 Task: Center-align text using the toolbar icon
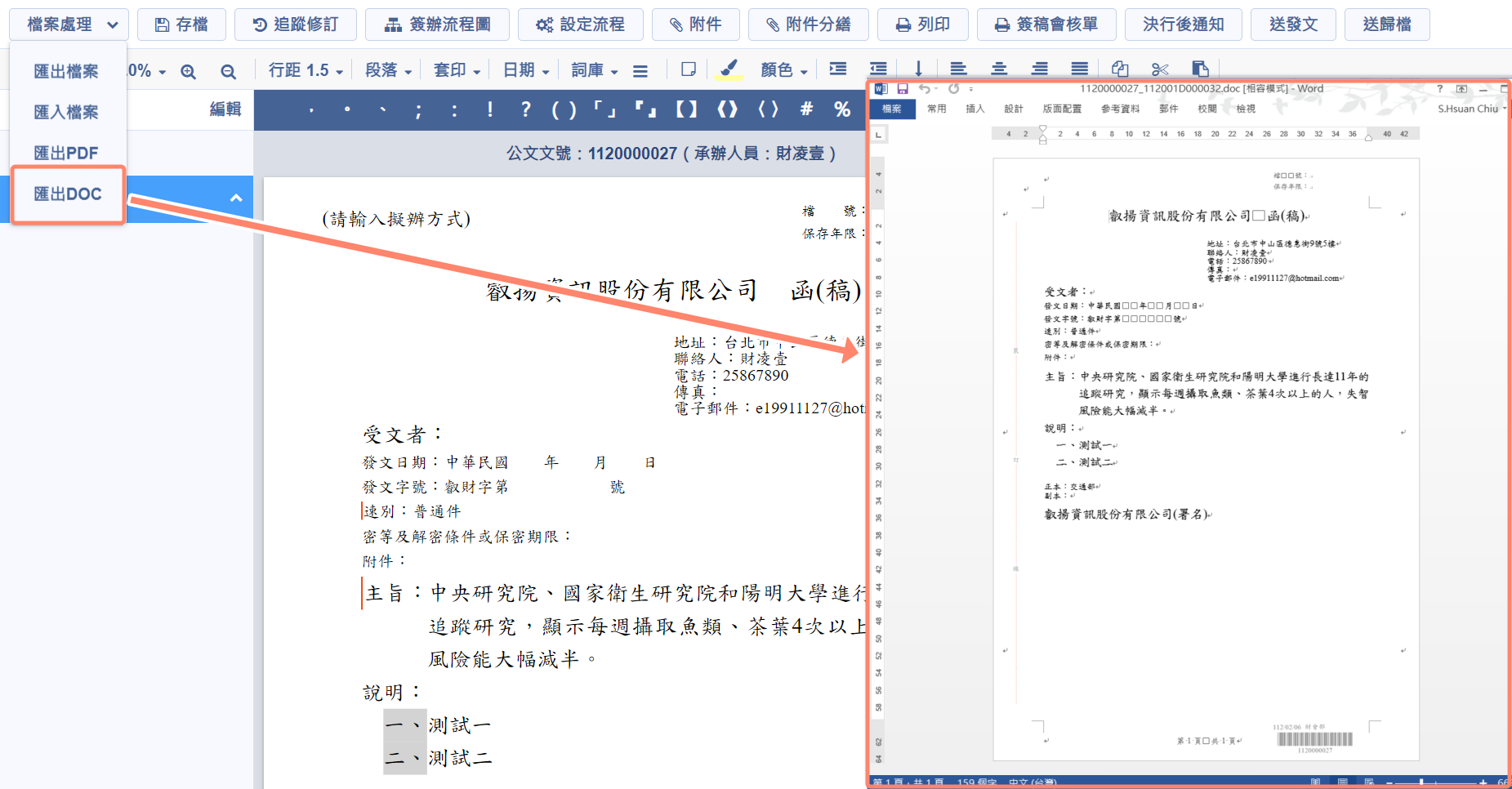tap(998, 69)
